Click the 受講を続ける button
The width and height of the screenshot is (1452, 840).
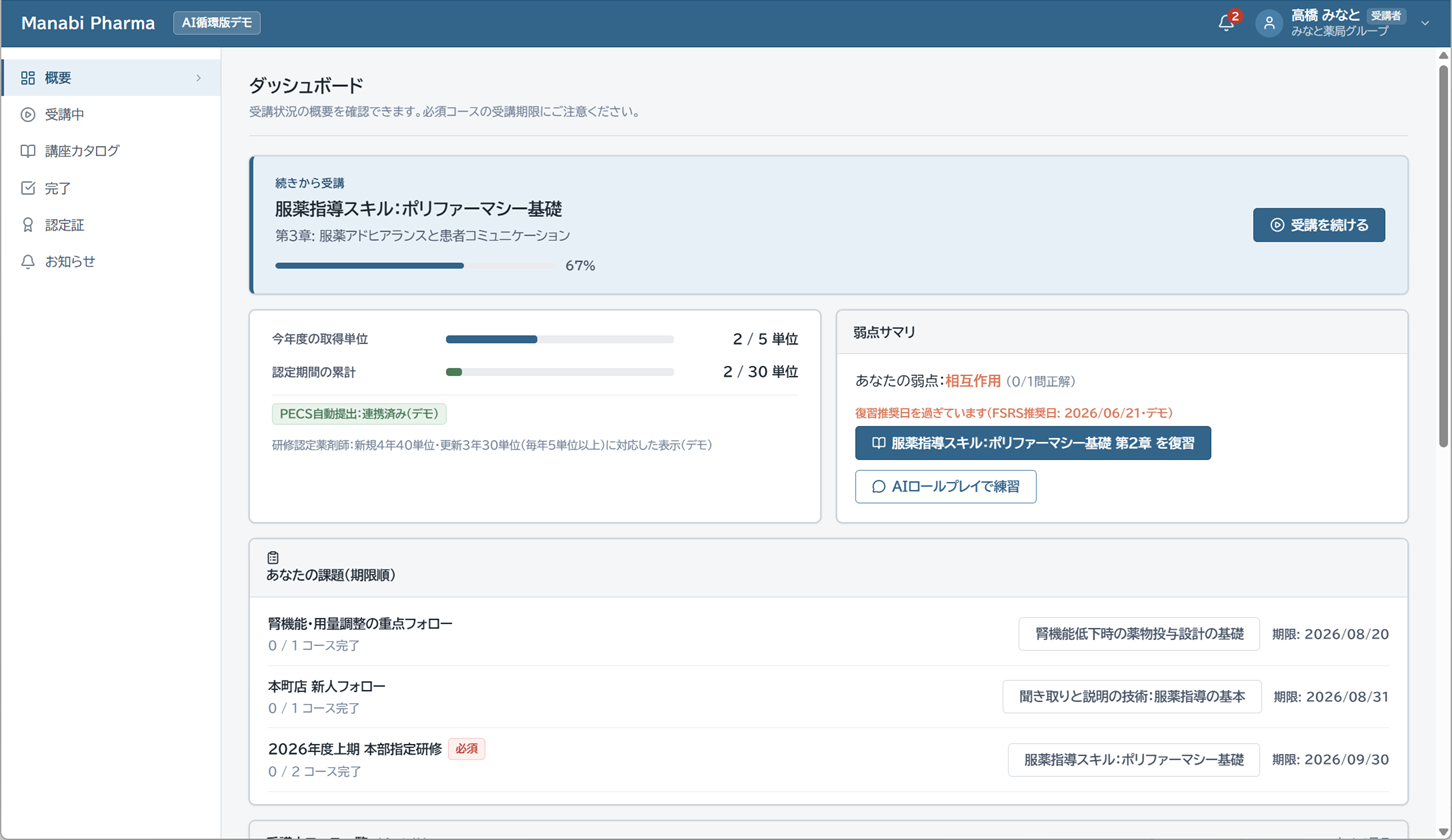[x=1318, y=225]
